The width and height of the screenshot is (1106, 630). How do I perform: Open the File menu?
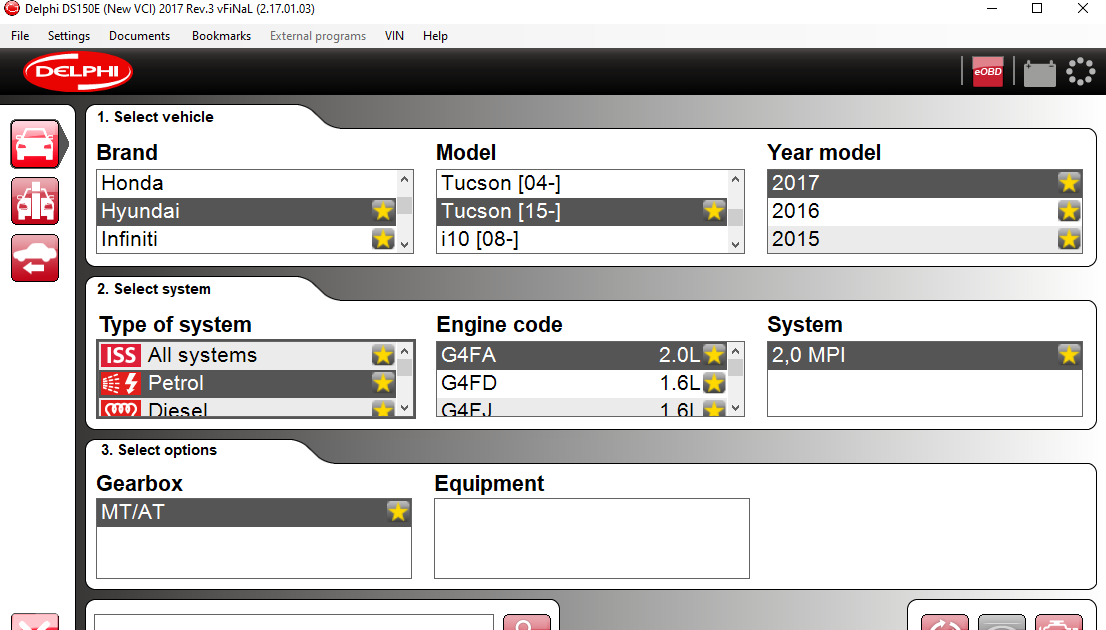click(x=20, y=36)
